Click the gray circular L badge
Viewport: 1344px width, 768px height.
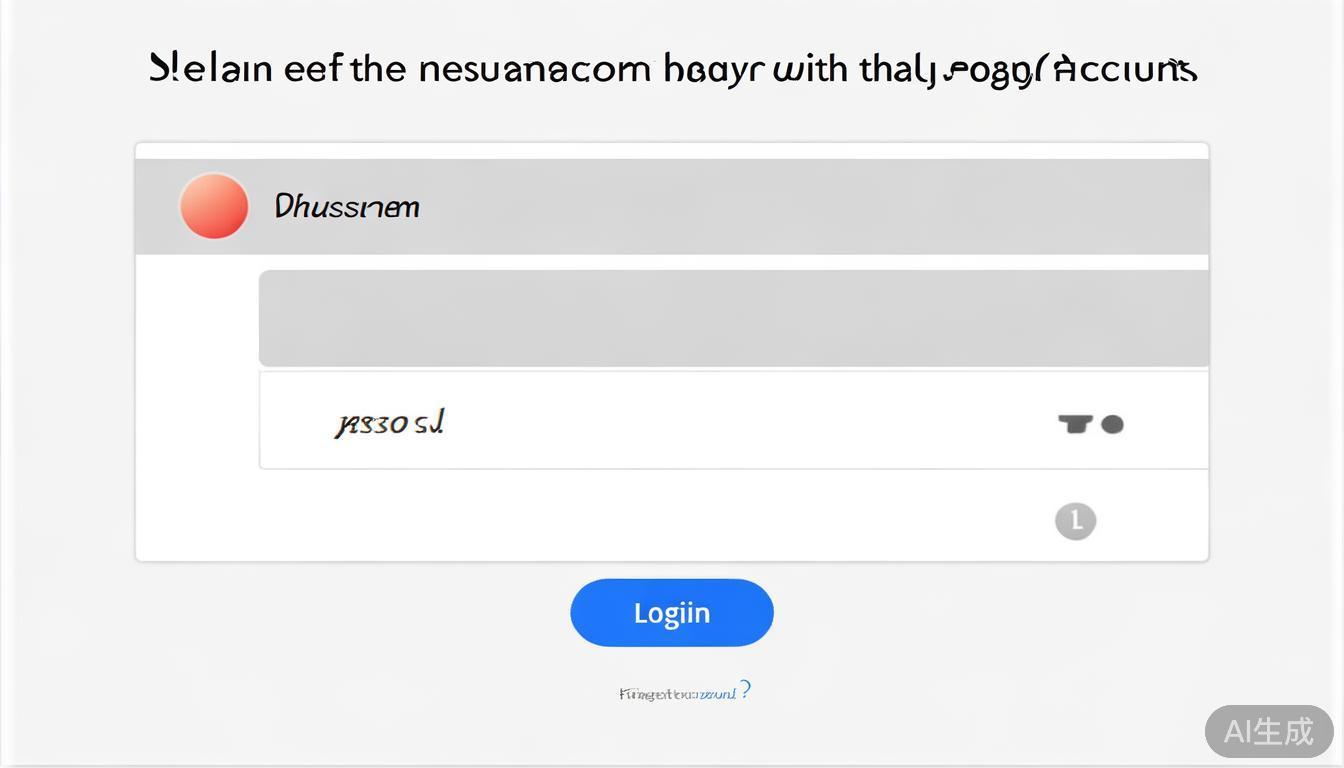pos(1076,521)
